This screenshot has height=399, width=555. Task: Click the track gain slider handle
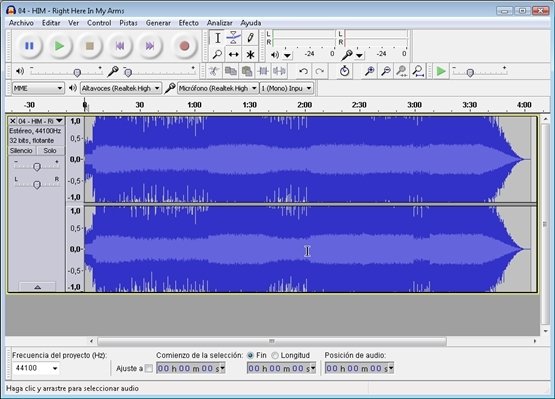click(x=37, y=166)
